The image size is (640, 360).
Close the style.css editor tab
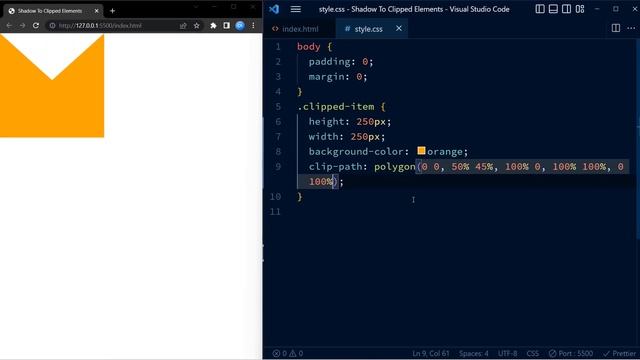[x=399, y=28]
